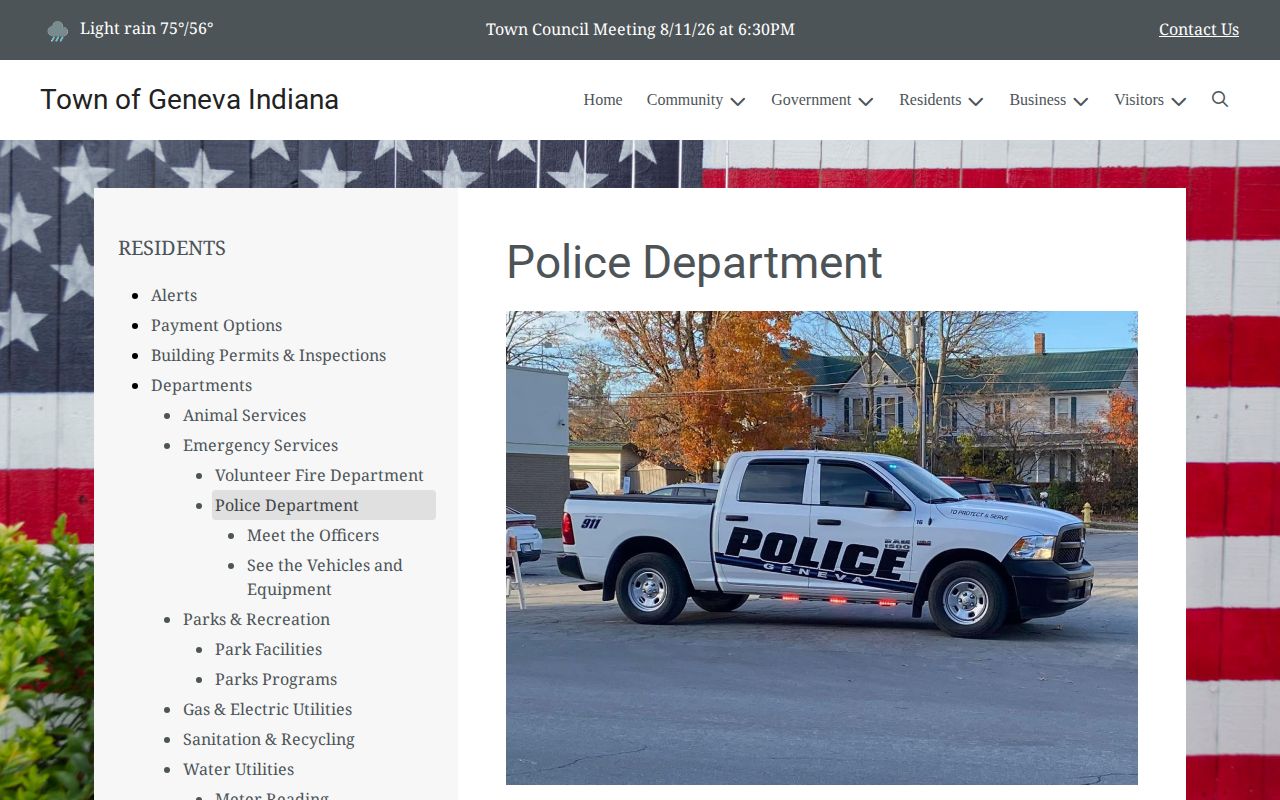The height and width of the screenshot is (800, 1280).
Task: Open the Business menu item
Action: click(x=1038, y=100)
